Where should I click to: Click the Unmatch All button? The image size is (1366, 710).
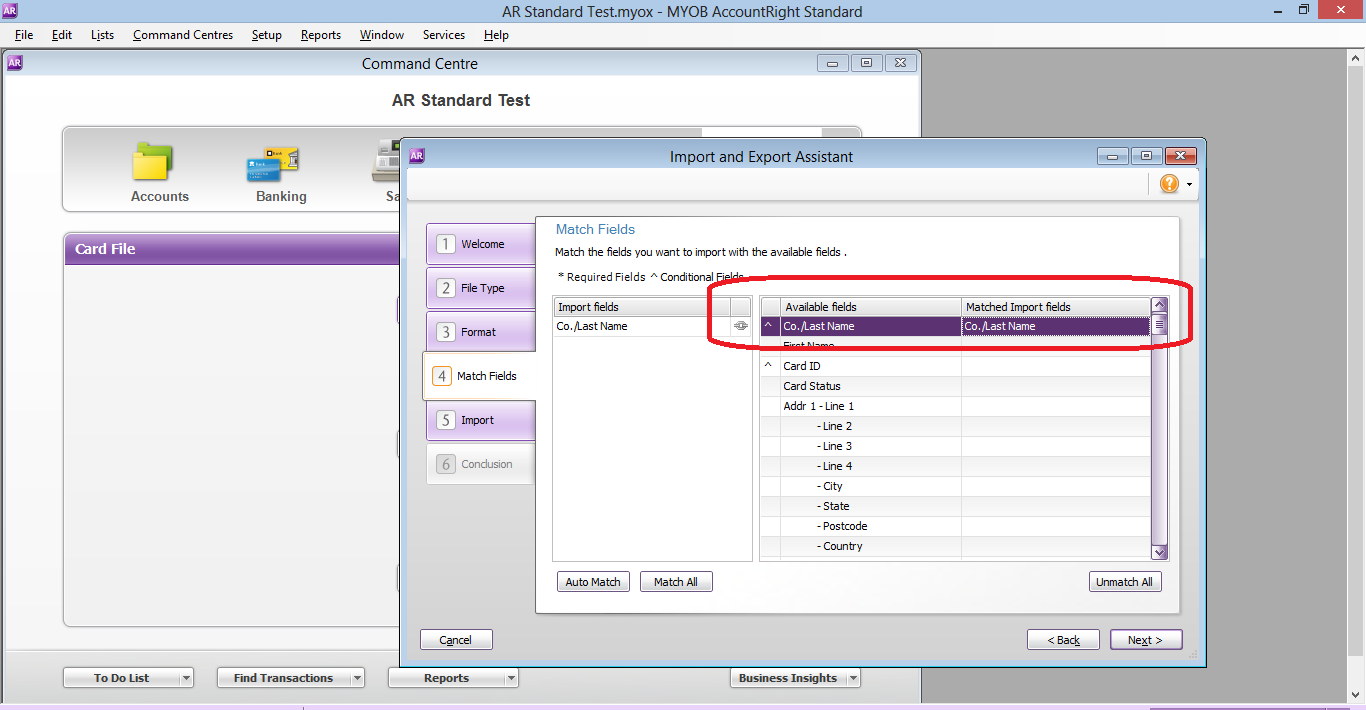pos(1125,582)
